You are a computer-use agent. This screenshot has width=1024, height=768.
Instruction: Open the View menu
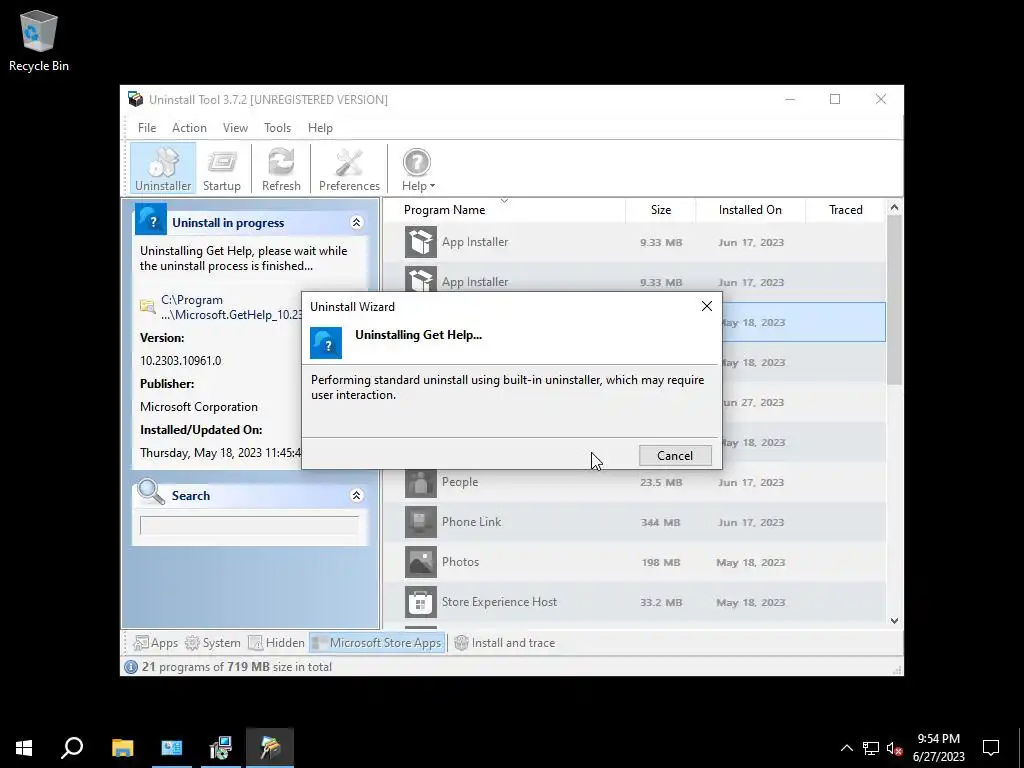[x=235, y=128]
